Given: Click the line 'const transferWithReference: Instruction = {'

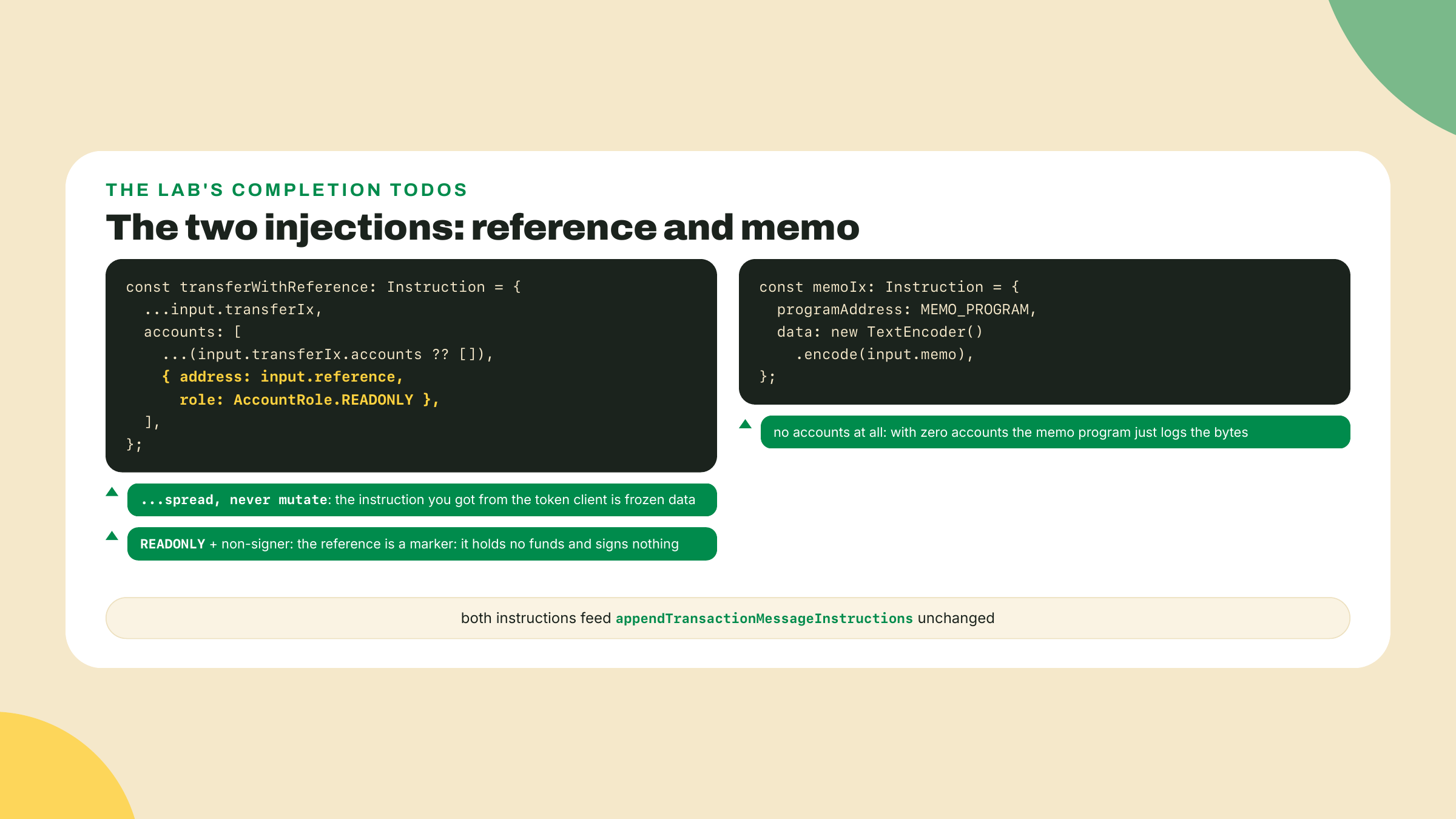Looking at the screenshot, I should [x=323, y=287].
